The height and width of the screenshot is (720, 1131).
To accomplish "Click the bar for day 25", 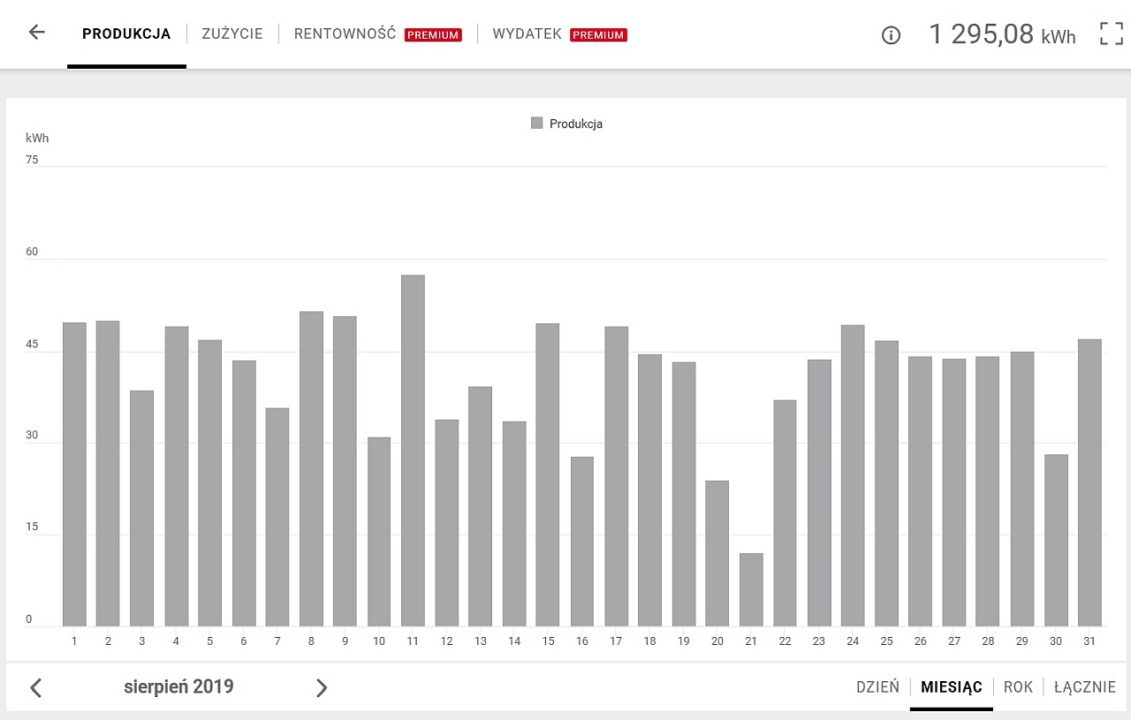I will point(886,483).
